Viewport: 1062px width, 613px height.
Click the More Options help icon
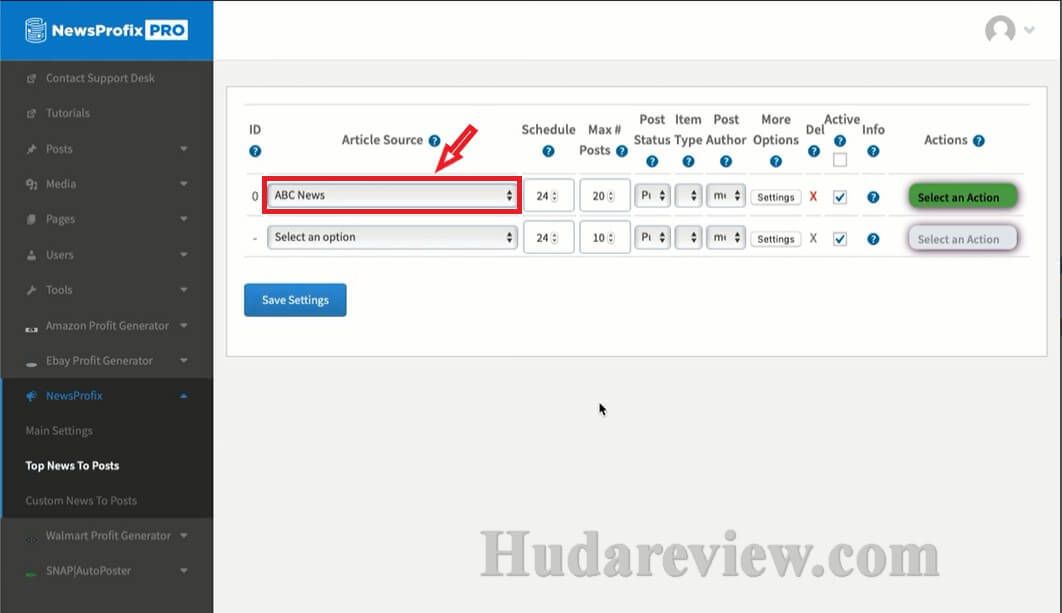(x=776, y=161)
